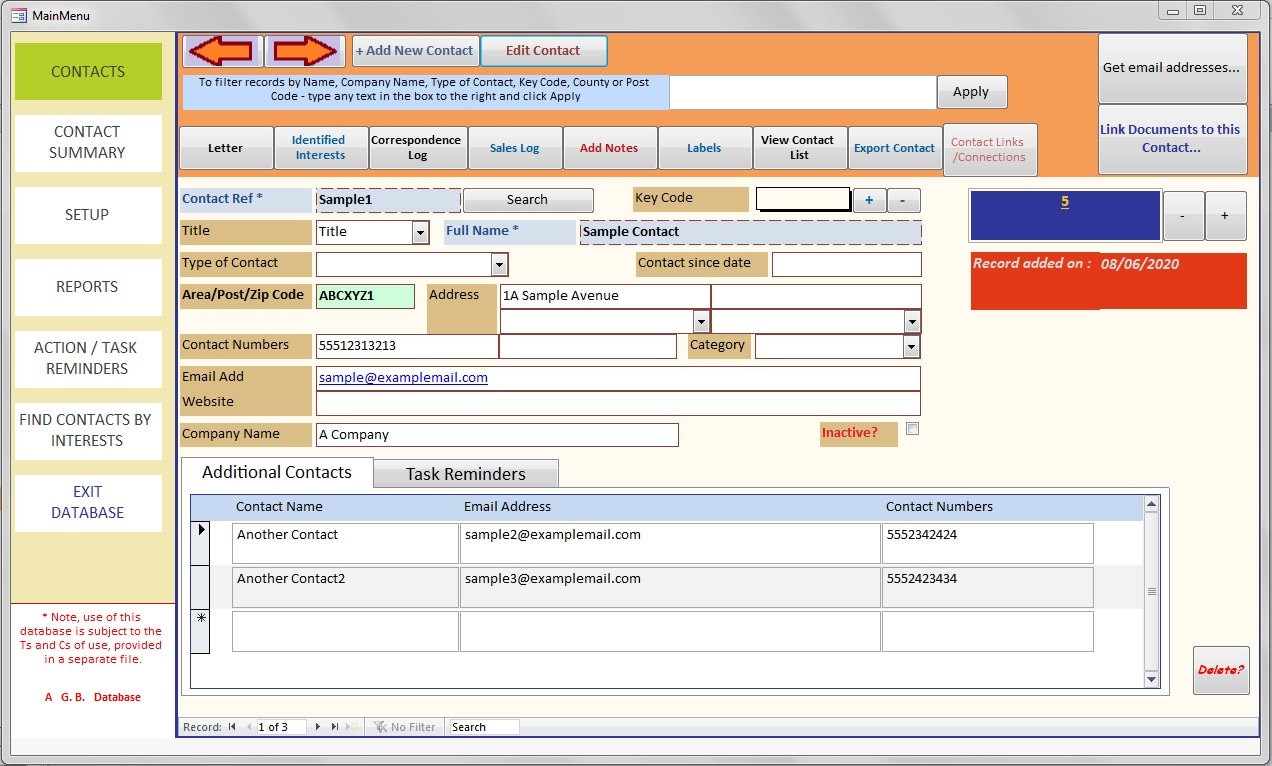Open the Category dropdown
Viewport: 1272px width, 766px height.
[911, 346]
